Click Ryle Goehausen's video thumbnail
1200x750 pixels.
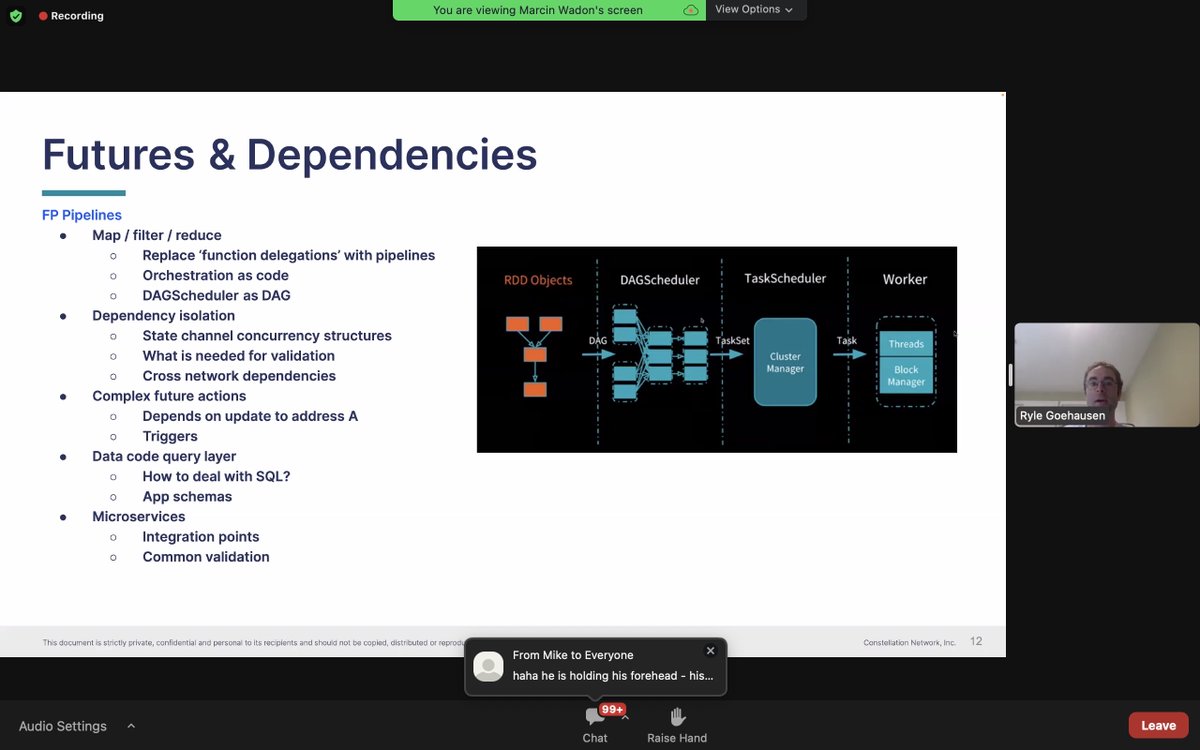pyautogui.click(x=1106, y=375)
